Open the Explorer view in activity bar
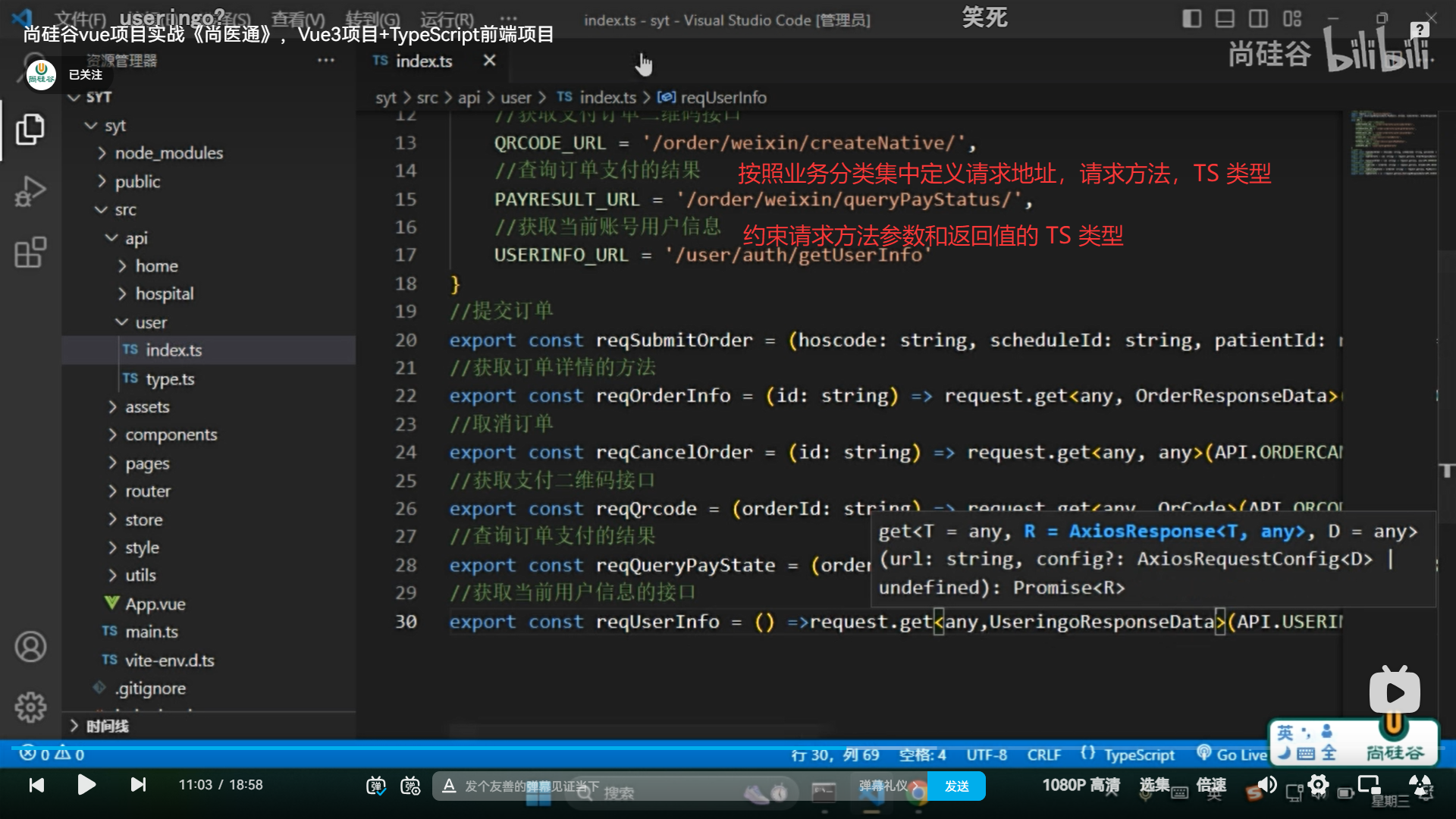 30,130
